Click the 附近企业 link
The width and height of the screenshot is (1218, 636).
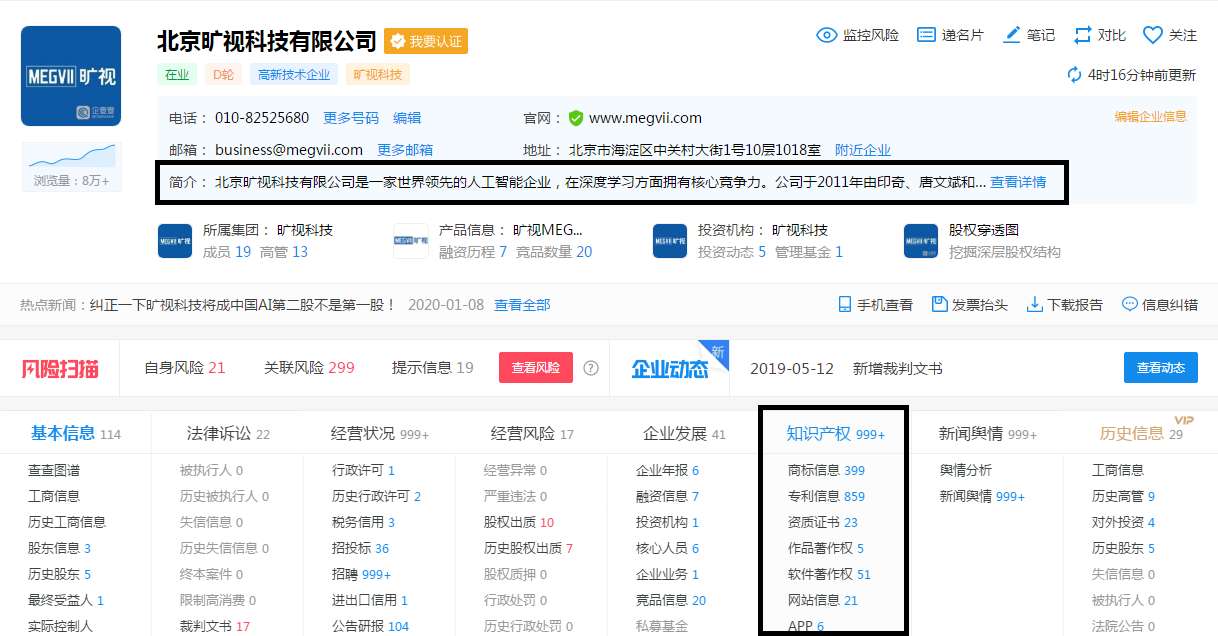coord(863,150)
